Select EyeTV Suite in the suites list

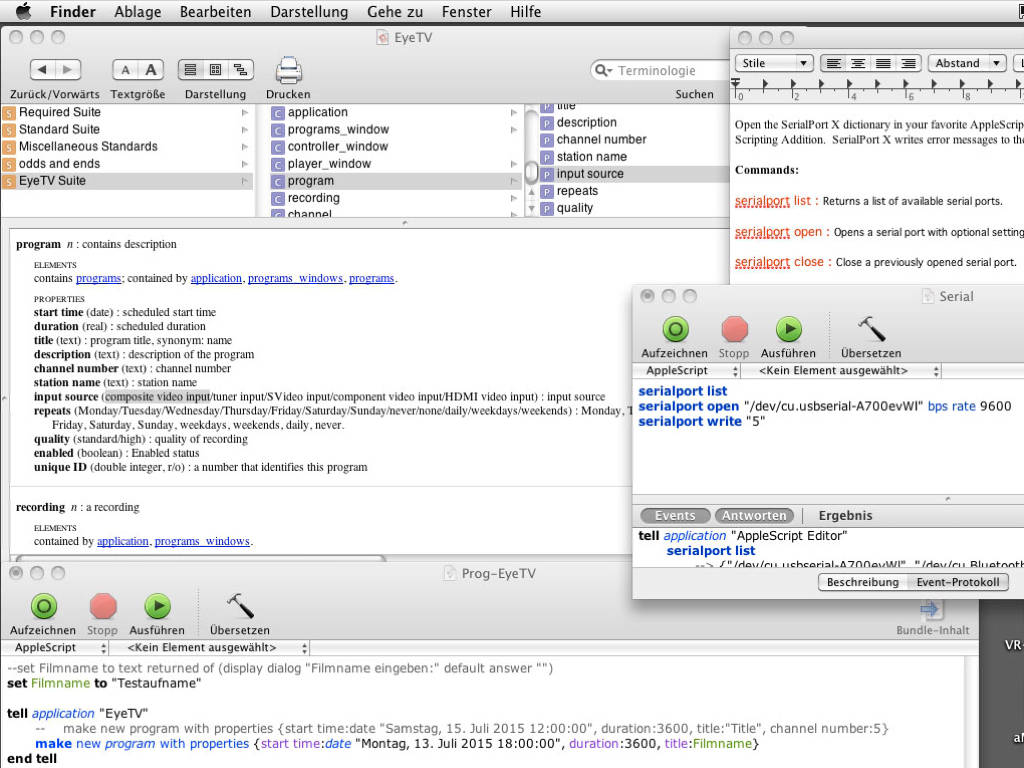(52, 181)
